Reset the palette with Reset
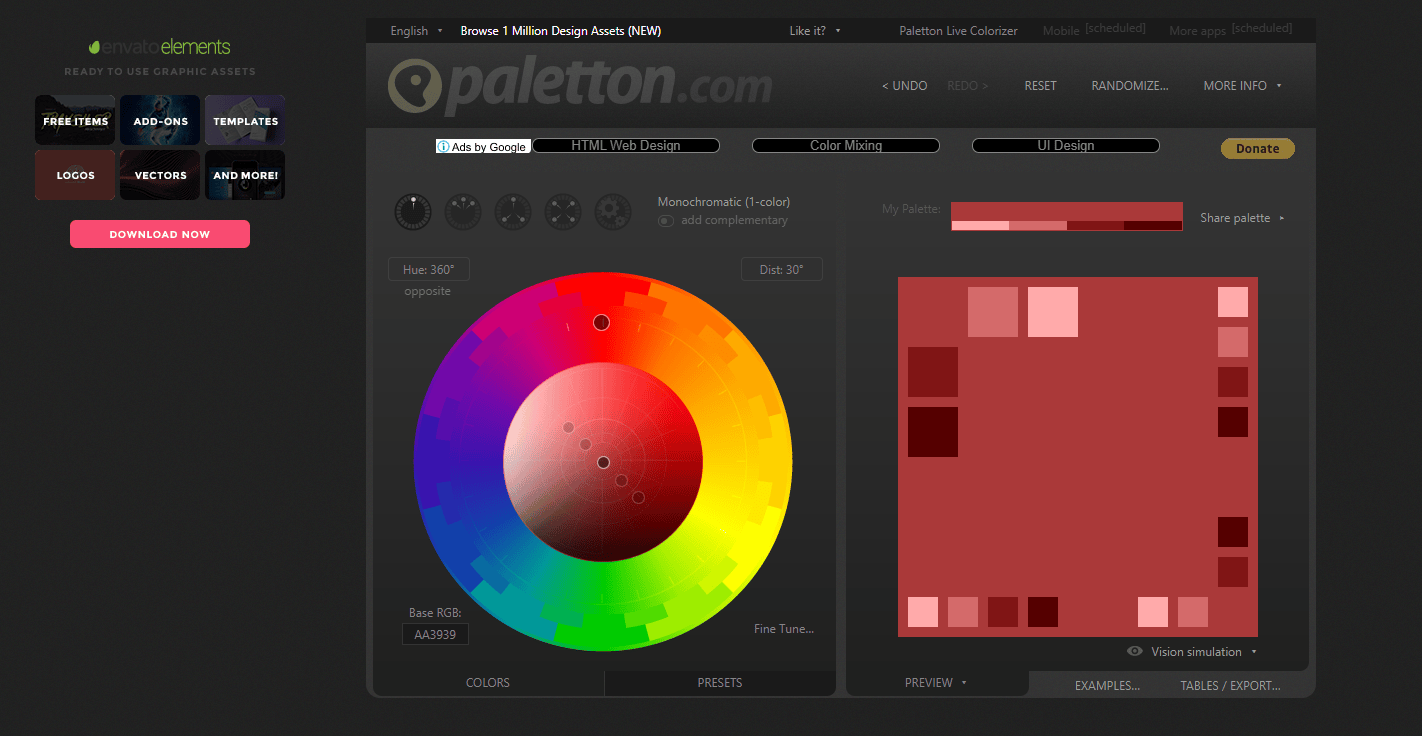1422x736 pixels. 1040,86
